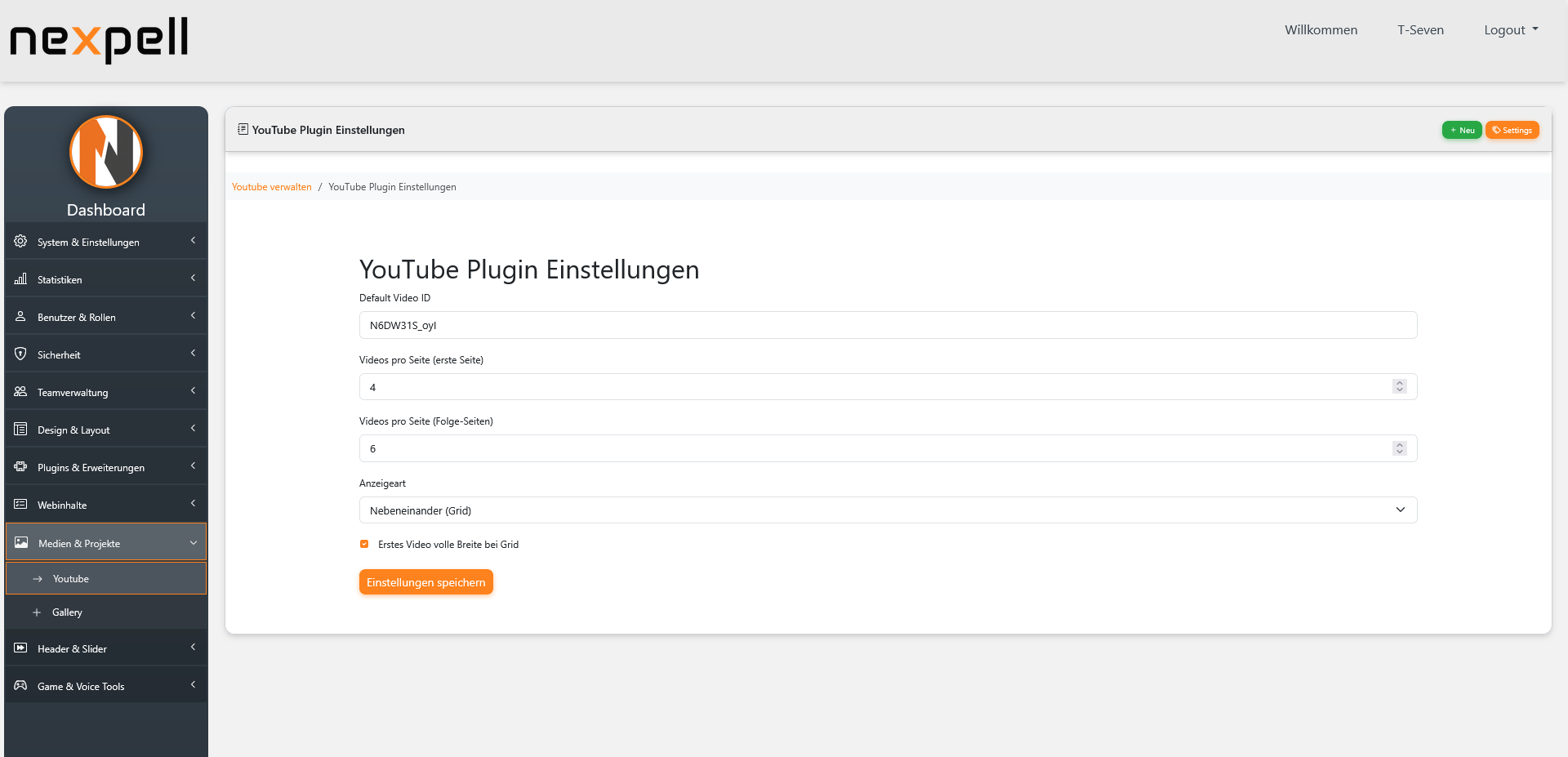Select the Teamverwaltung group icon

tap(20, 391)
